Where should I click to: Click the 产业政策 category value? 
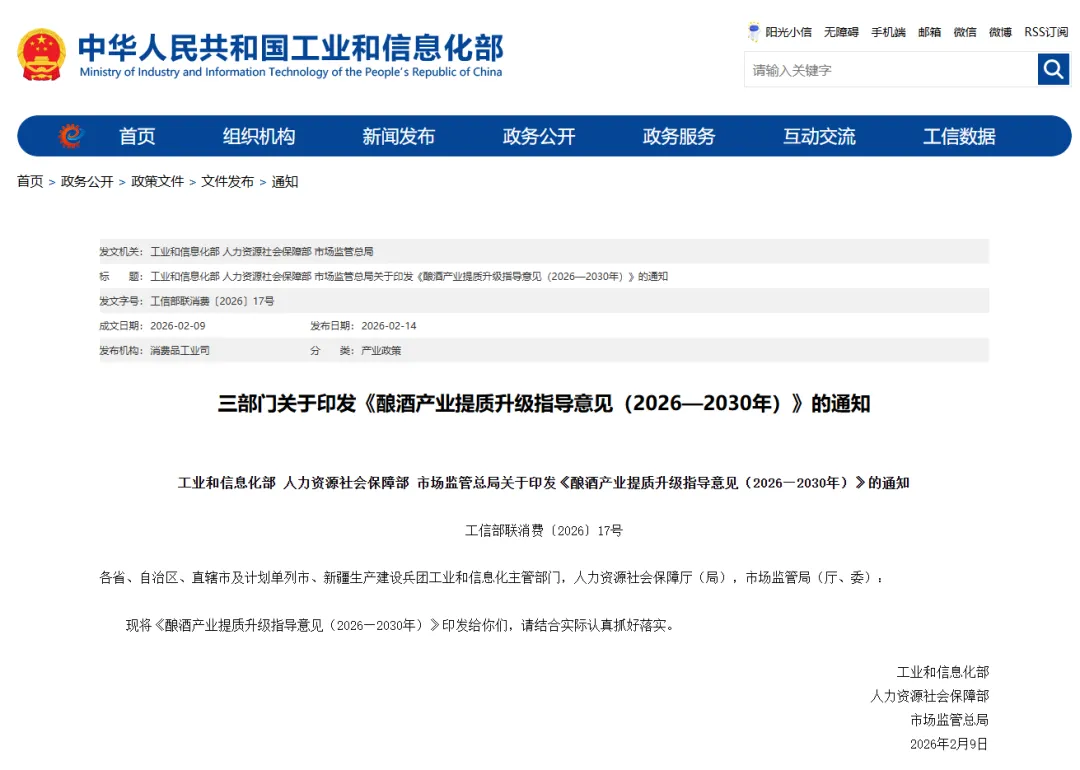tap(381, 351)
